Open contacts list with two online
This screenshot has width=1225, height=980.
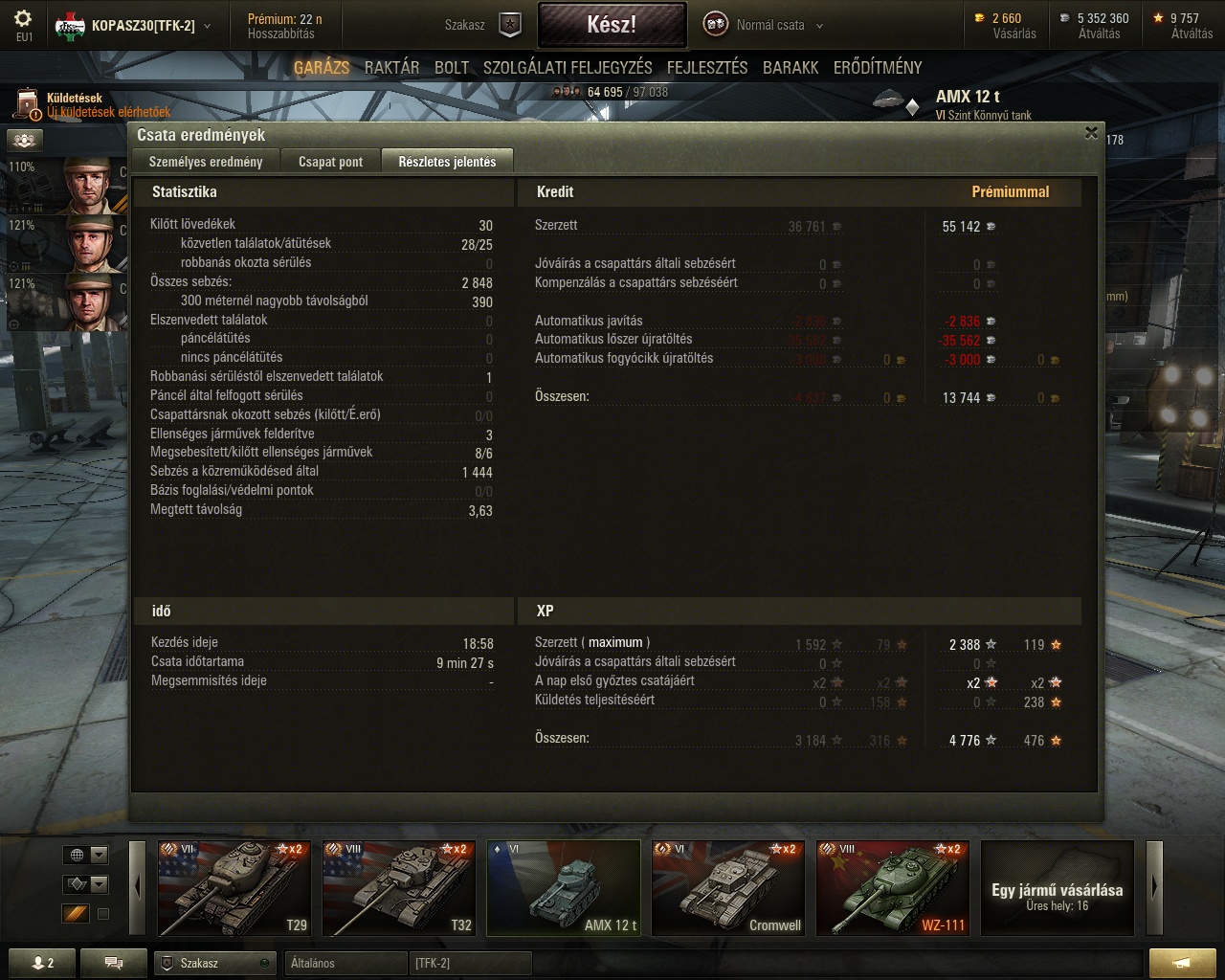tap(43, 963)
